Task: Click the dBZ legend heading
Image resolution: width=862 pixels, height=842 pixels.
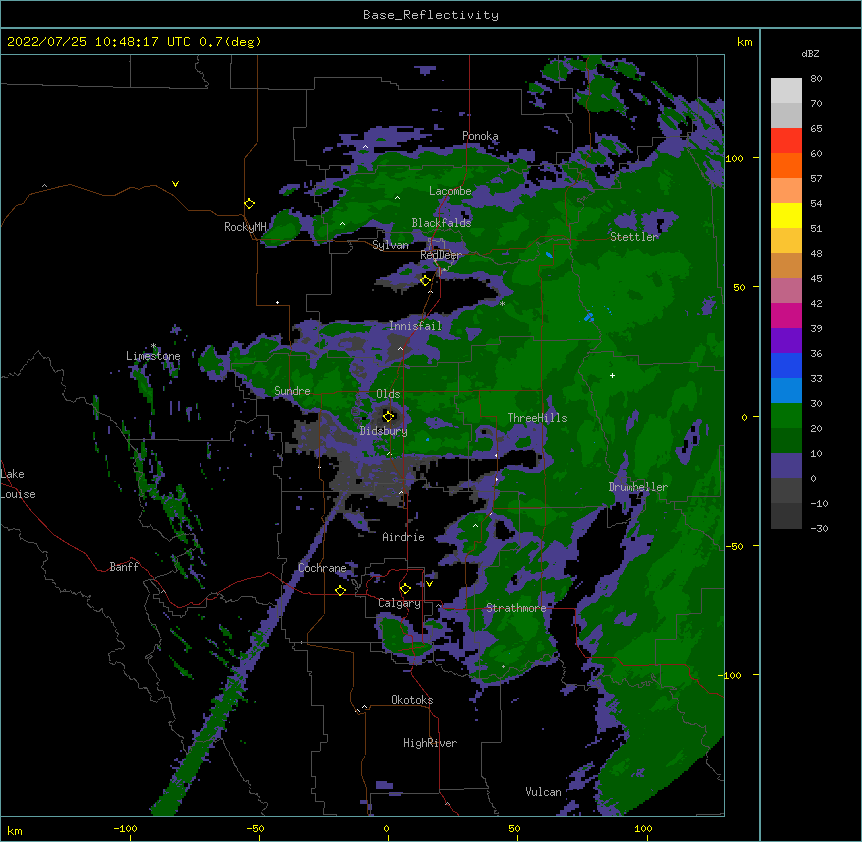Action: (810, 54)
